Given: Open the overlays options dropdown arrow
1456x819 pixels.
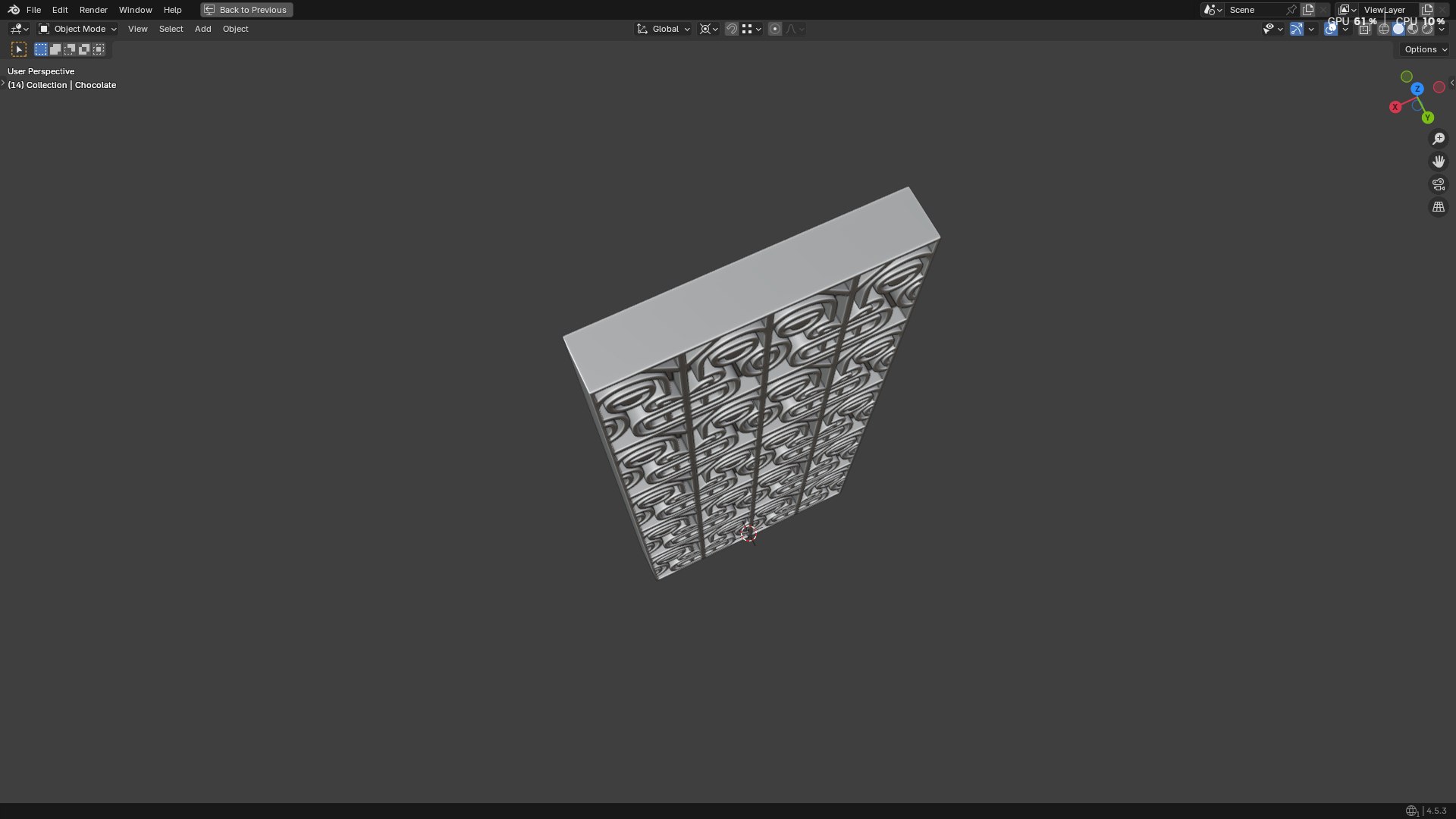Looking at the screenshot, I should pos(1345,29).
